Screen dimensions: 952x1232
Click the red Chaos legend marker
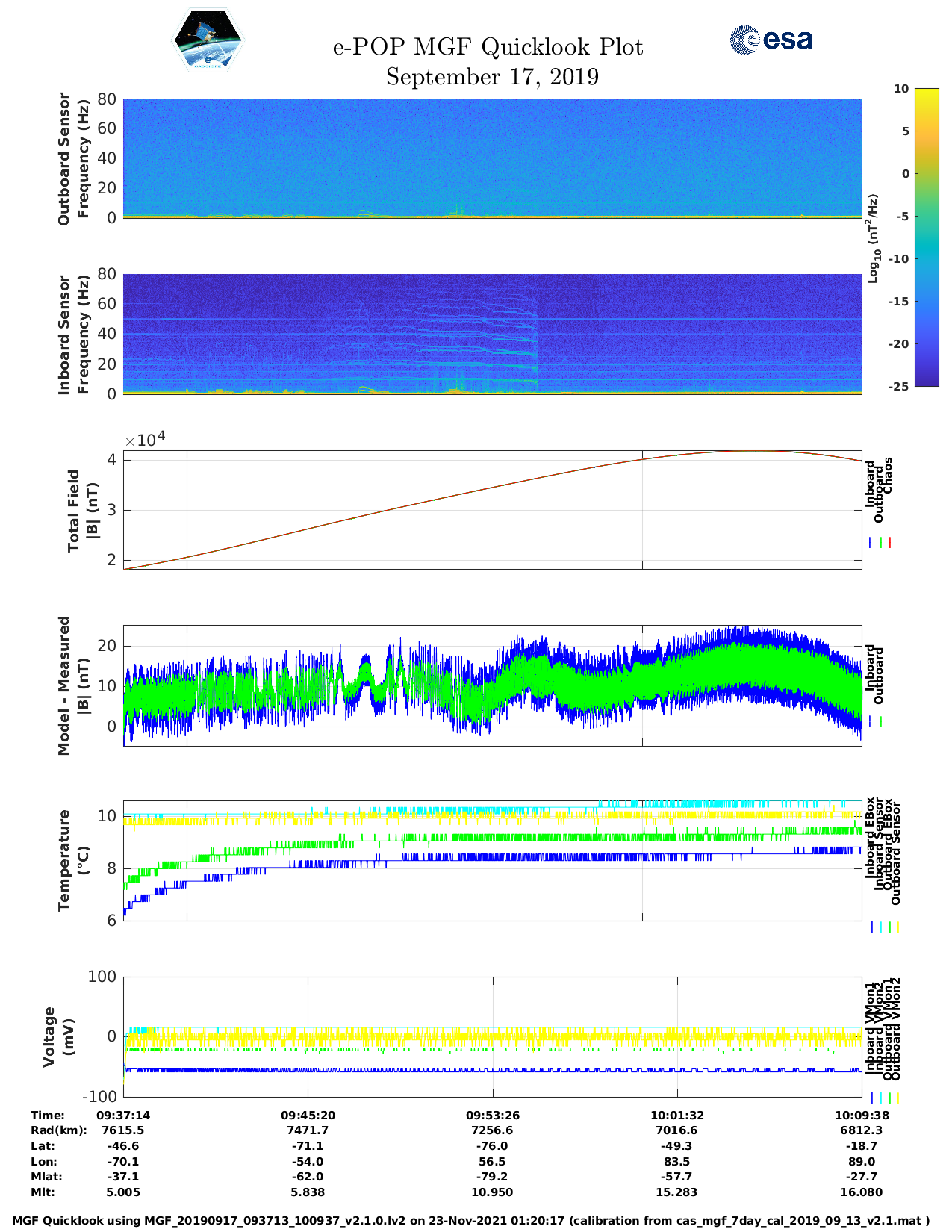pos(890,543)
